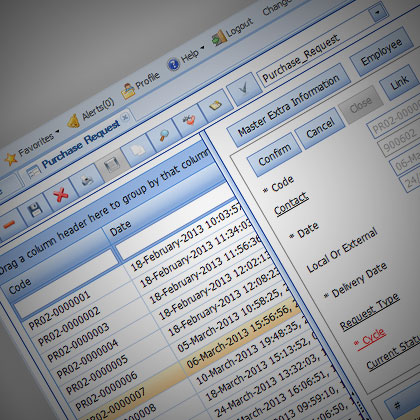
Task: Click the magnifier search toolbar icon
Action: tap(163, 135)
